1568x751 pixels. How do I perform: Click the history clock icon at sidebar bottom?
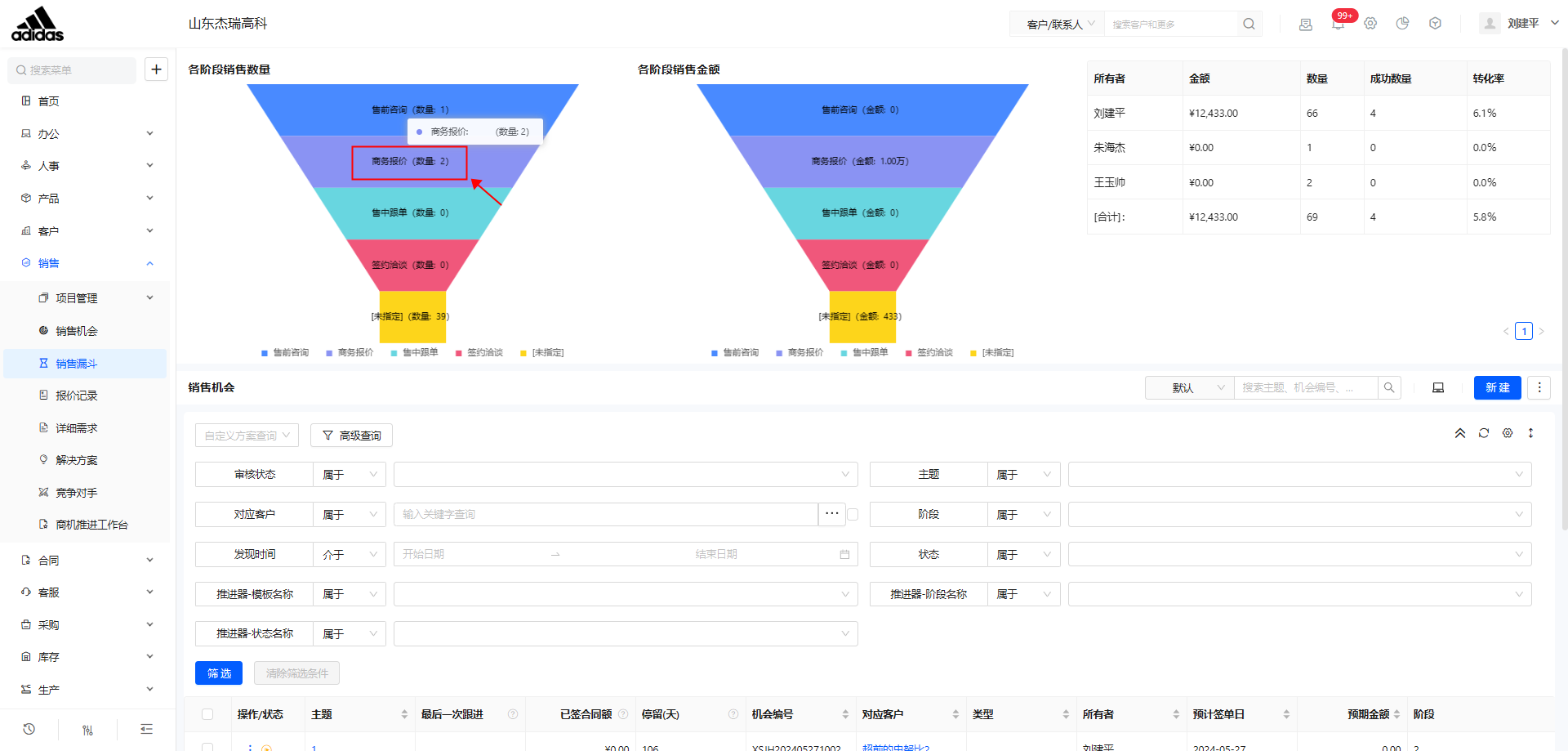(29, 729)
